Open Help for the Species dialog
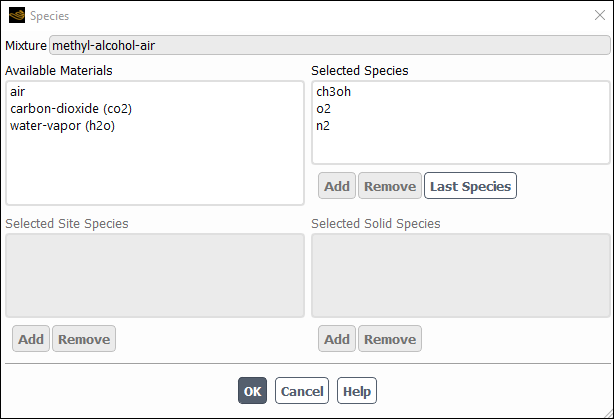 click(357, 391)
